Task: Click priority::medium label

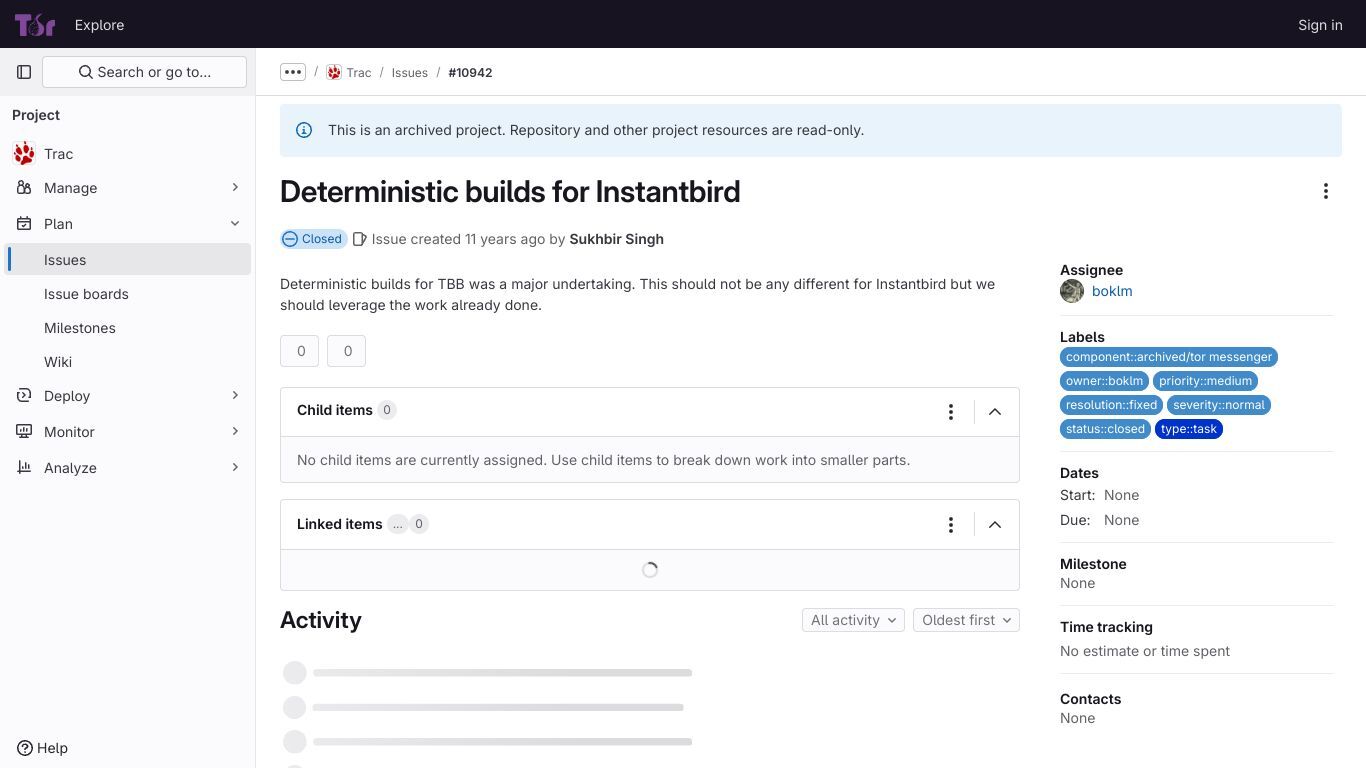Action: [1205, 381]
